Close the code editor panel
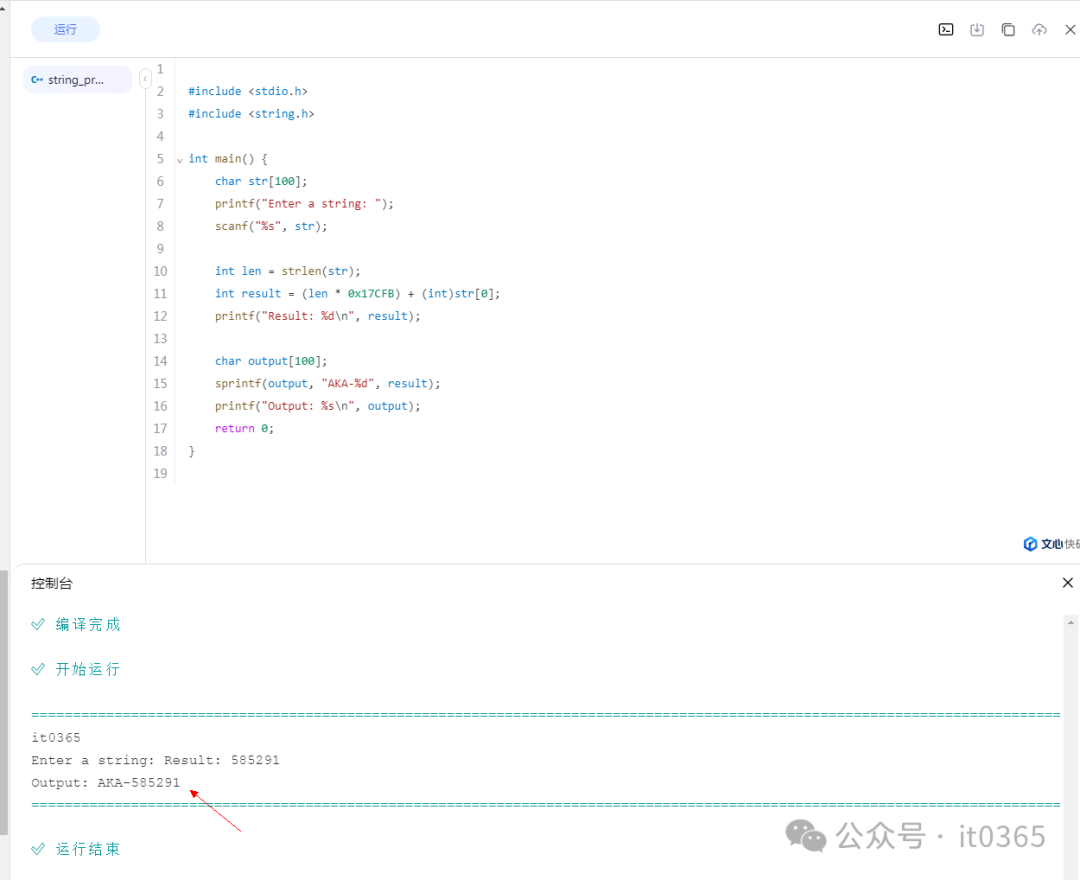This screenshot has width=1080, height=880. (1069, 30)
